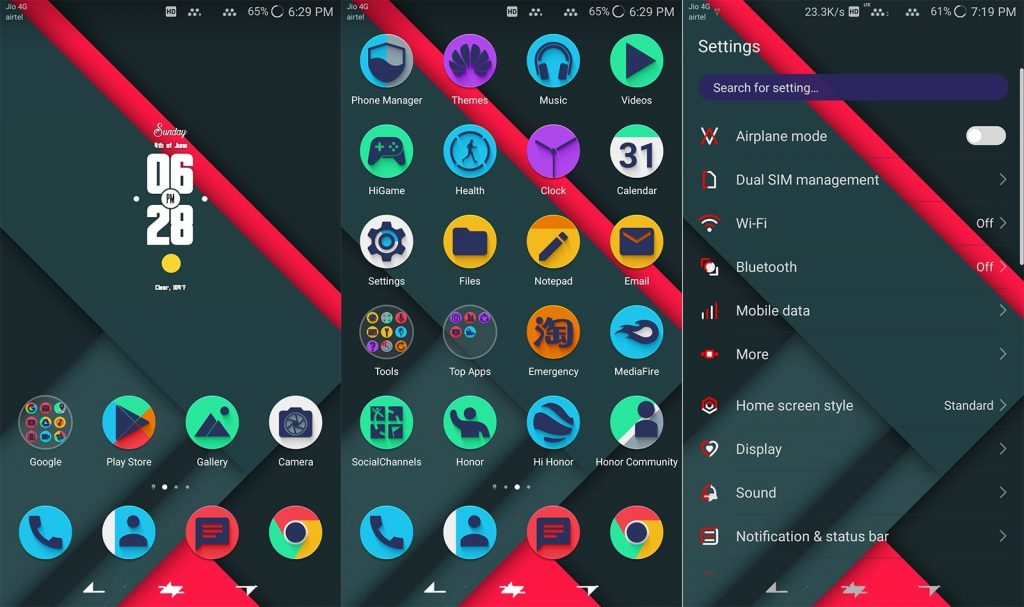Screen dimensions: 1024x607
Task: Launch the Notepad app
Action: (553, 242)
